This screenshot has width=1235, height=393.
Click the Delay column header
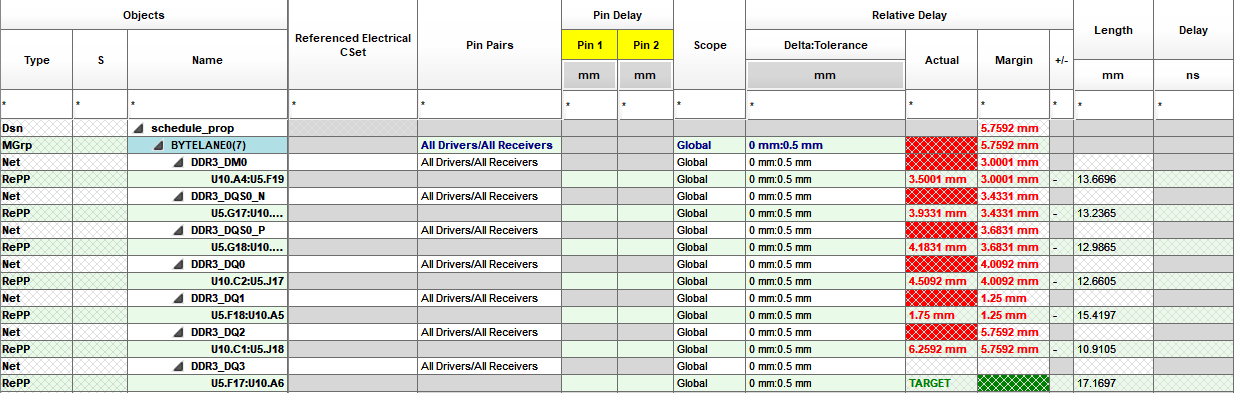pyautogui.click(x=1193, y=30)
